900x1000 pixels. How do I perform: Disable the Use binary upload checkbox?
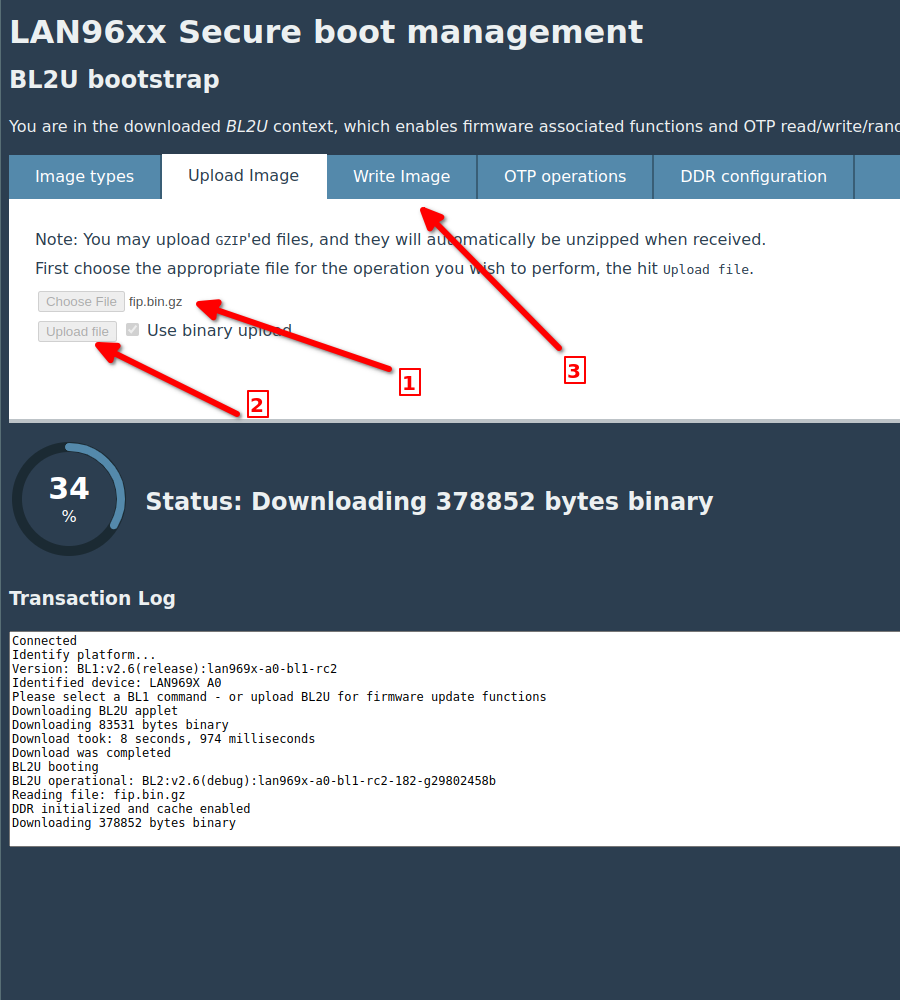132,329
